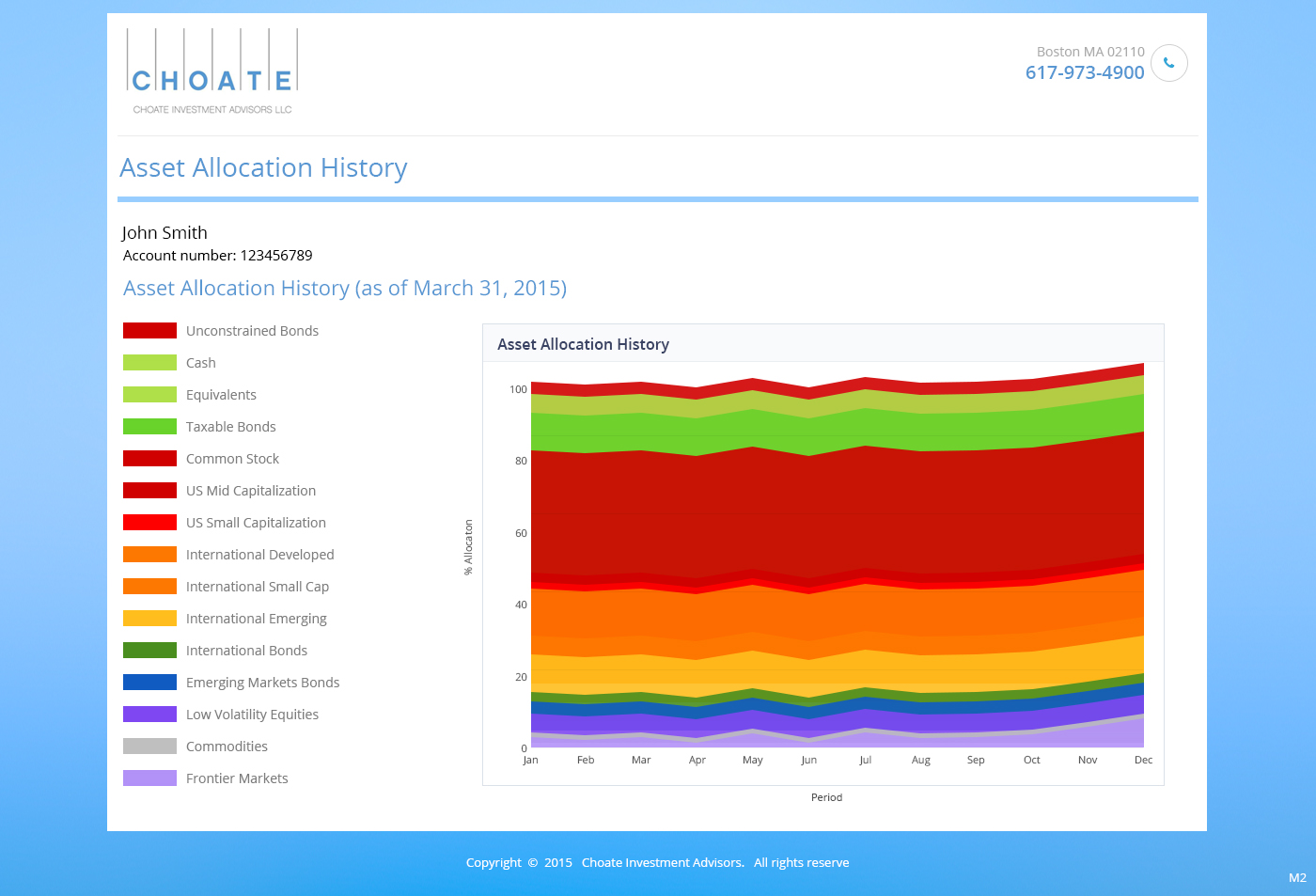Click the Low Volatility Equities swatch
The image size is (1316, 896).
[149, 715]
